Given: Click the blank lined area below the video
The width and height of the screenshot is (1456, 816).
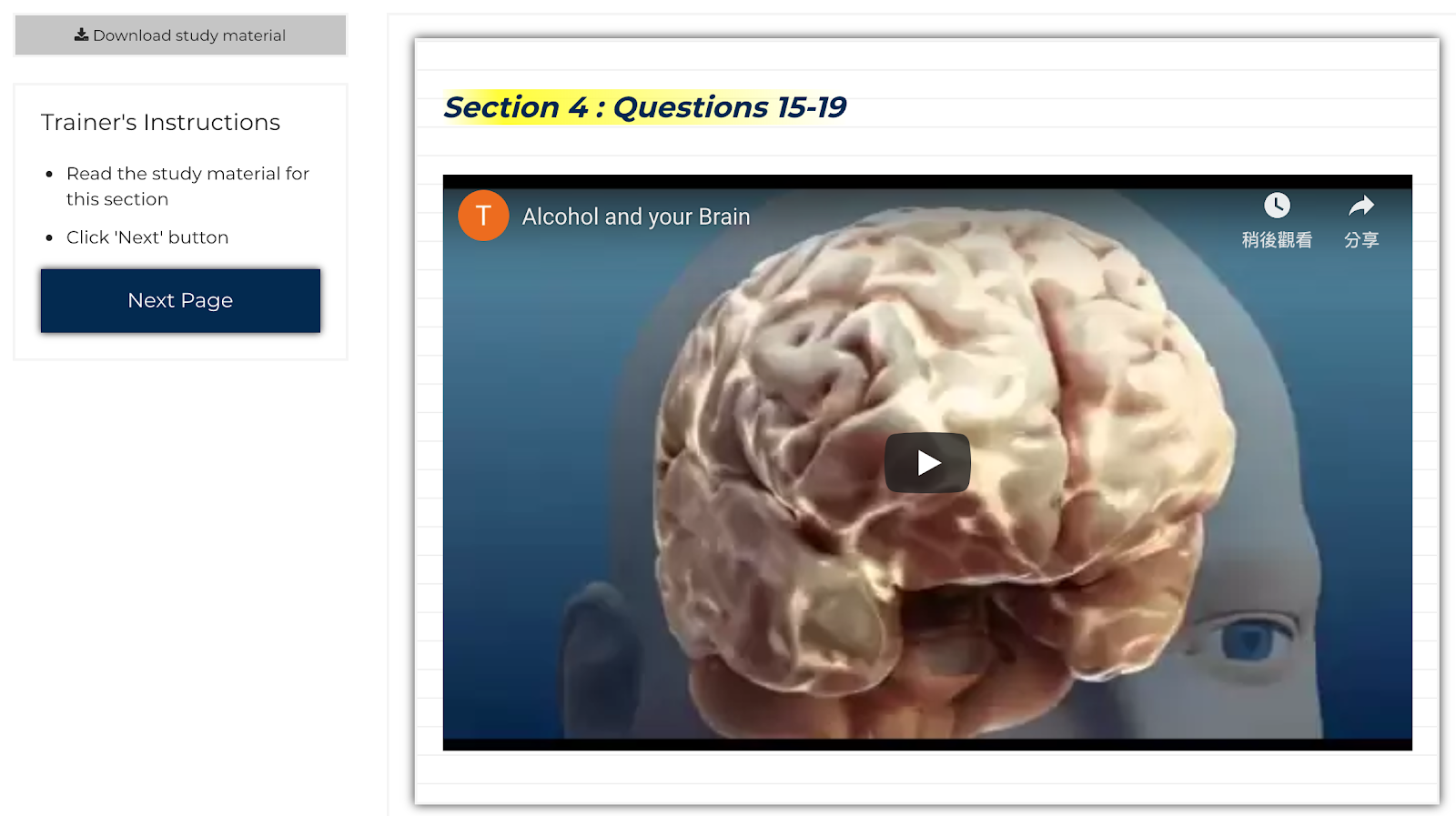Looking at the screenshot, I should coord(926,778).
